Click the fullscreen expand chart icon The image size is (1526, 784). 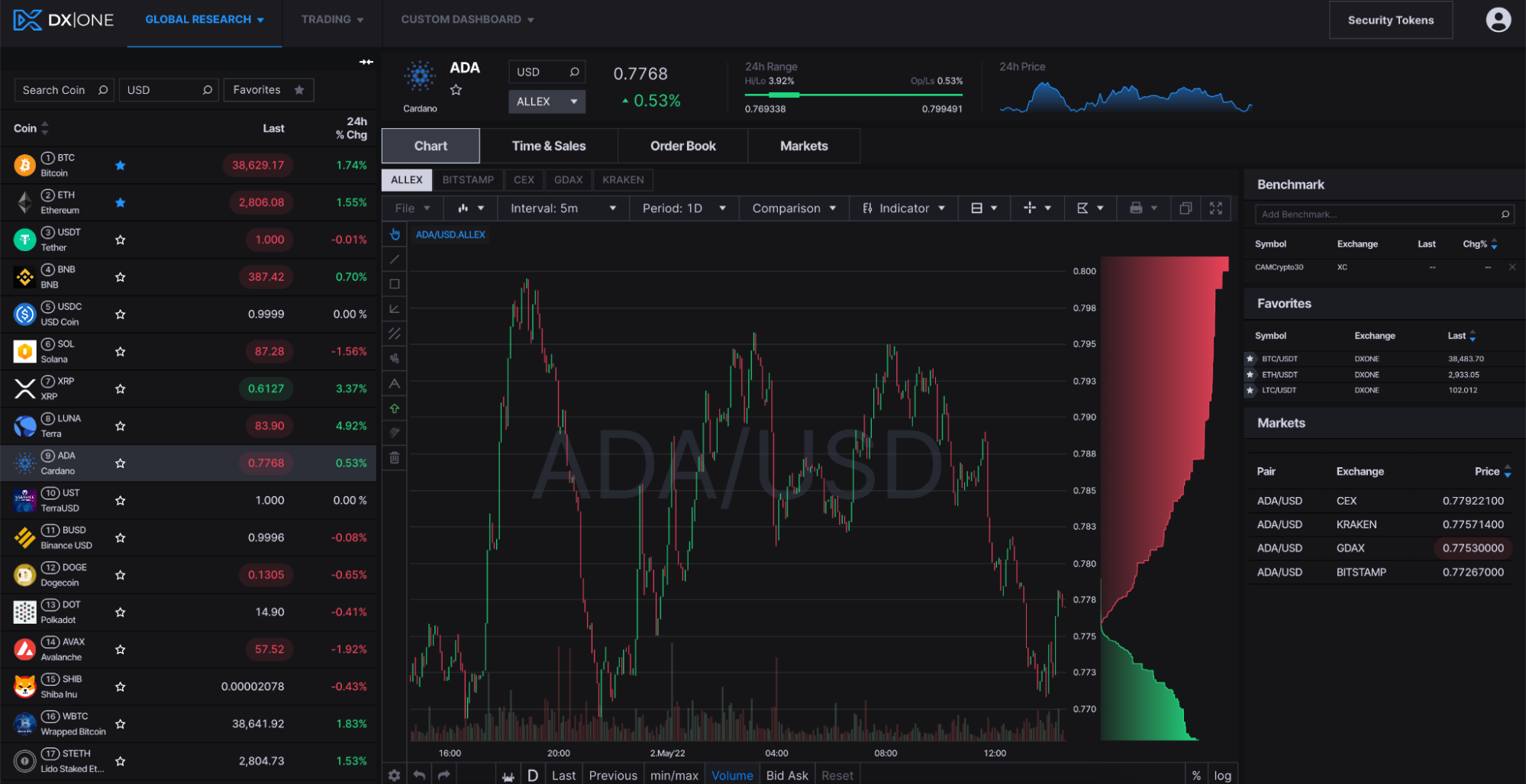click(1216, 208)
